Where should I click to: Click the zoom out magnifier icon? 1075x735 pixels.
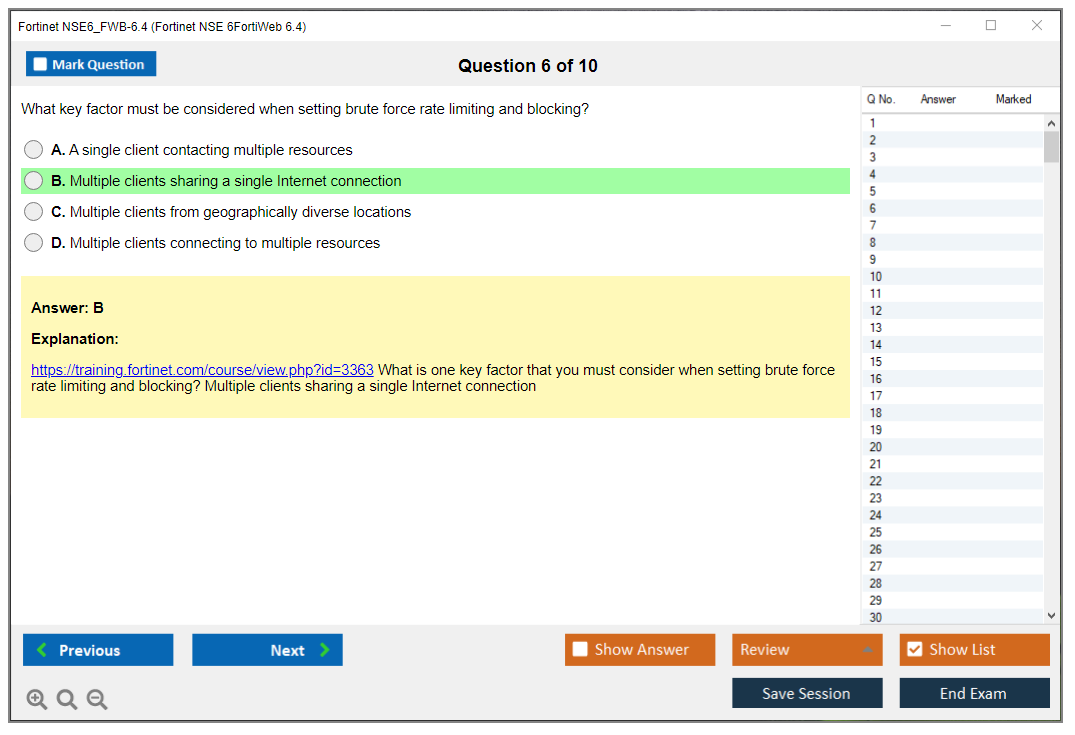pyautogui.click(x=97, y=700)
